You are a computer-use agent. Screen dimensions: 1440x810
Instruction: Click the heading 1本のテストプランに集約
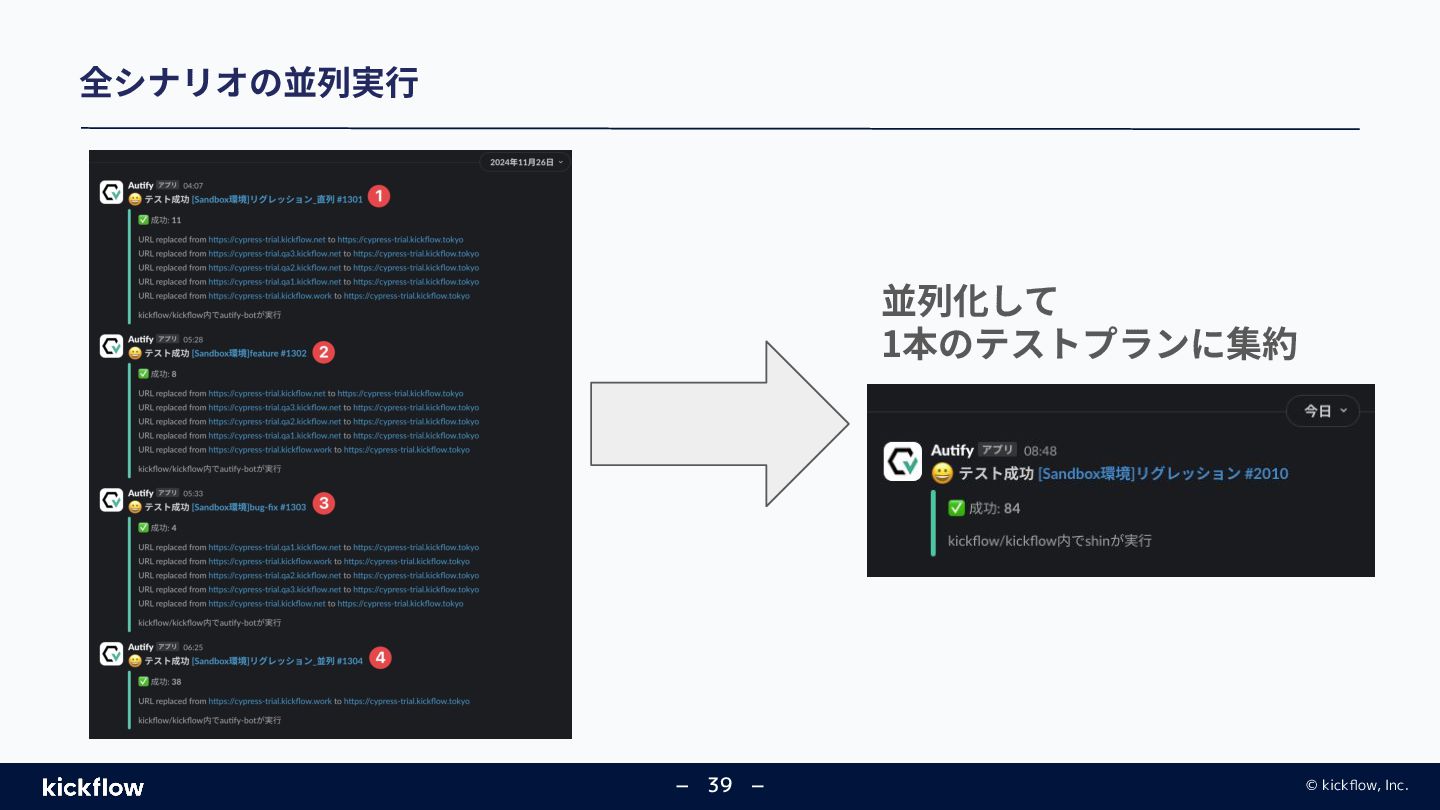pos(1089,344)
